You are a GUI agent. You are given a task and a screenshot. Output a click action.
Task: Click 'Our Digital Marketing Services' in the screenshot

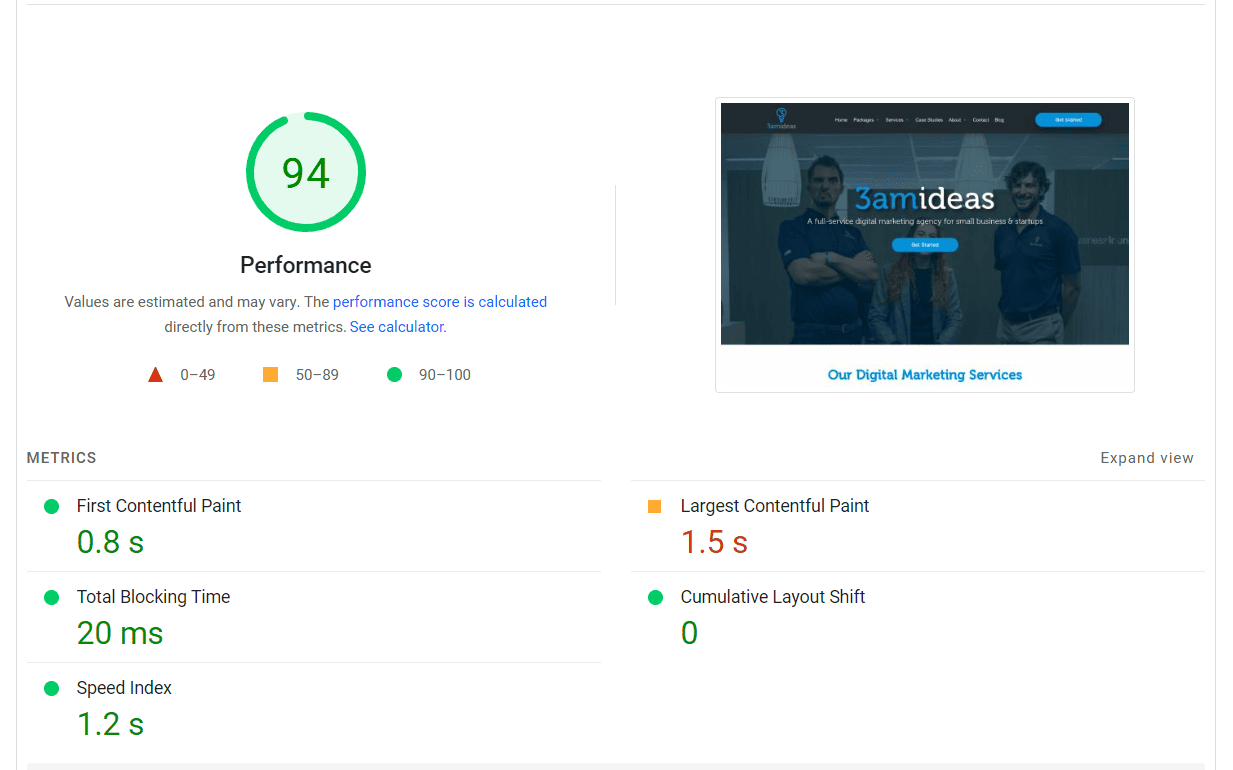(925, 375)
